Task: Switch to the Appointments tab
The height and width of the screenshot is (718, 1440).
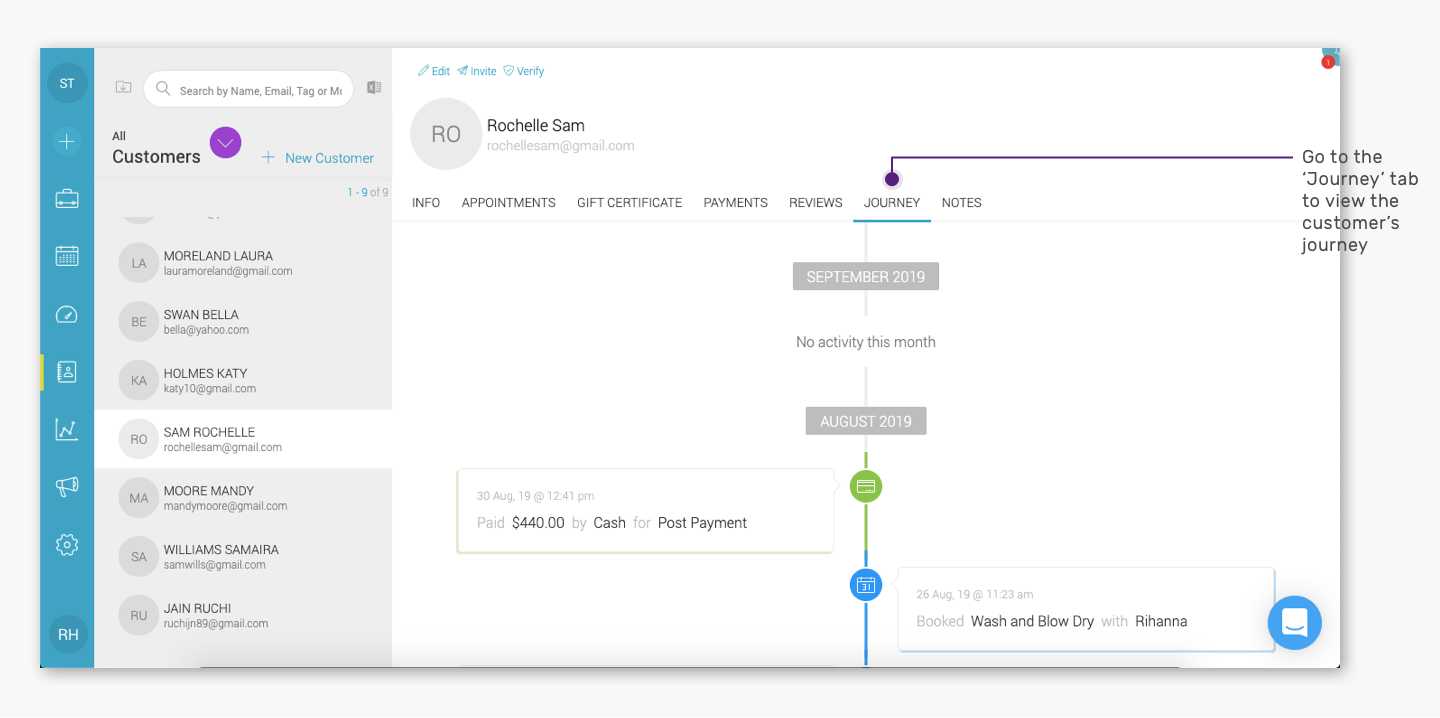Action: pyautogui.click(x=509, y=202)
